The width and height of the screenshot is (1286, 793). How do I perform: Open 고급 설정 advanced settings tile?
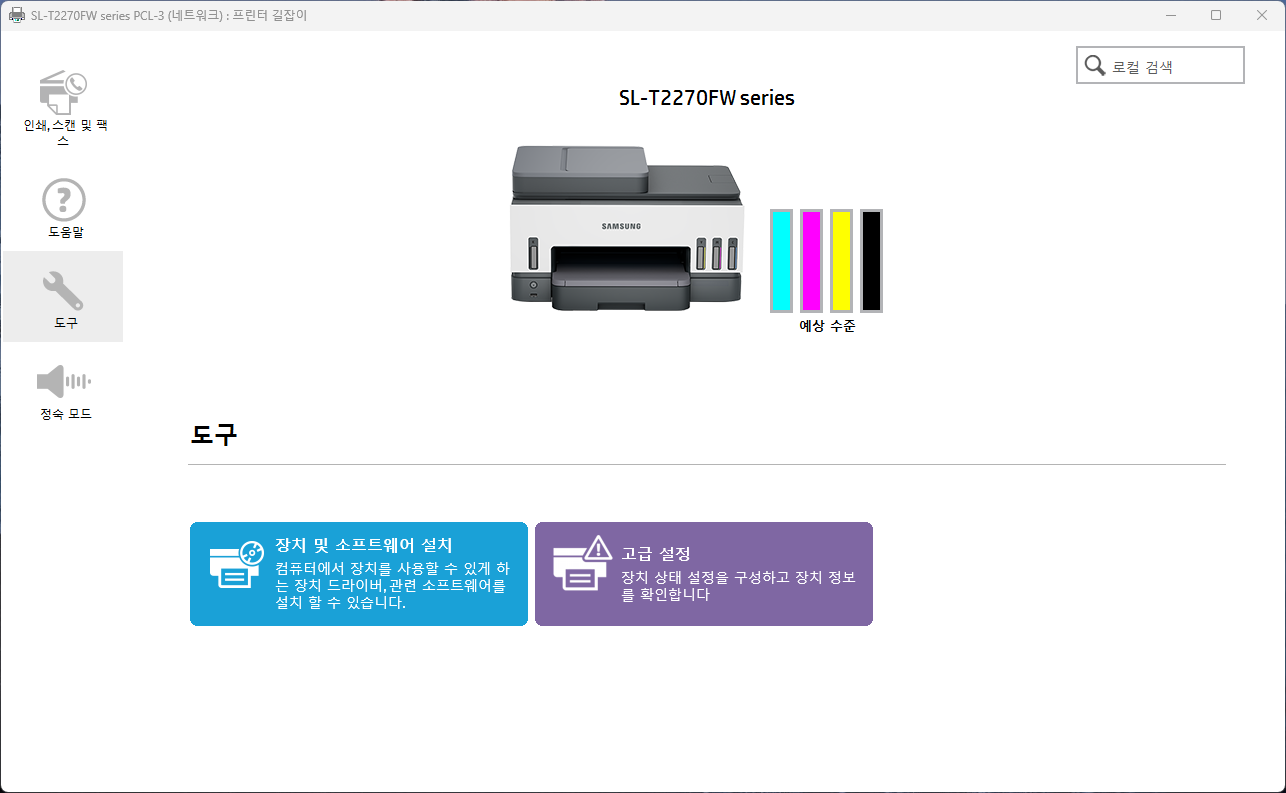tap(704, 574)
